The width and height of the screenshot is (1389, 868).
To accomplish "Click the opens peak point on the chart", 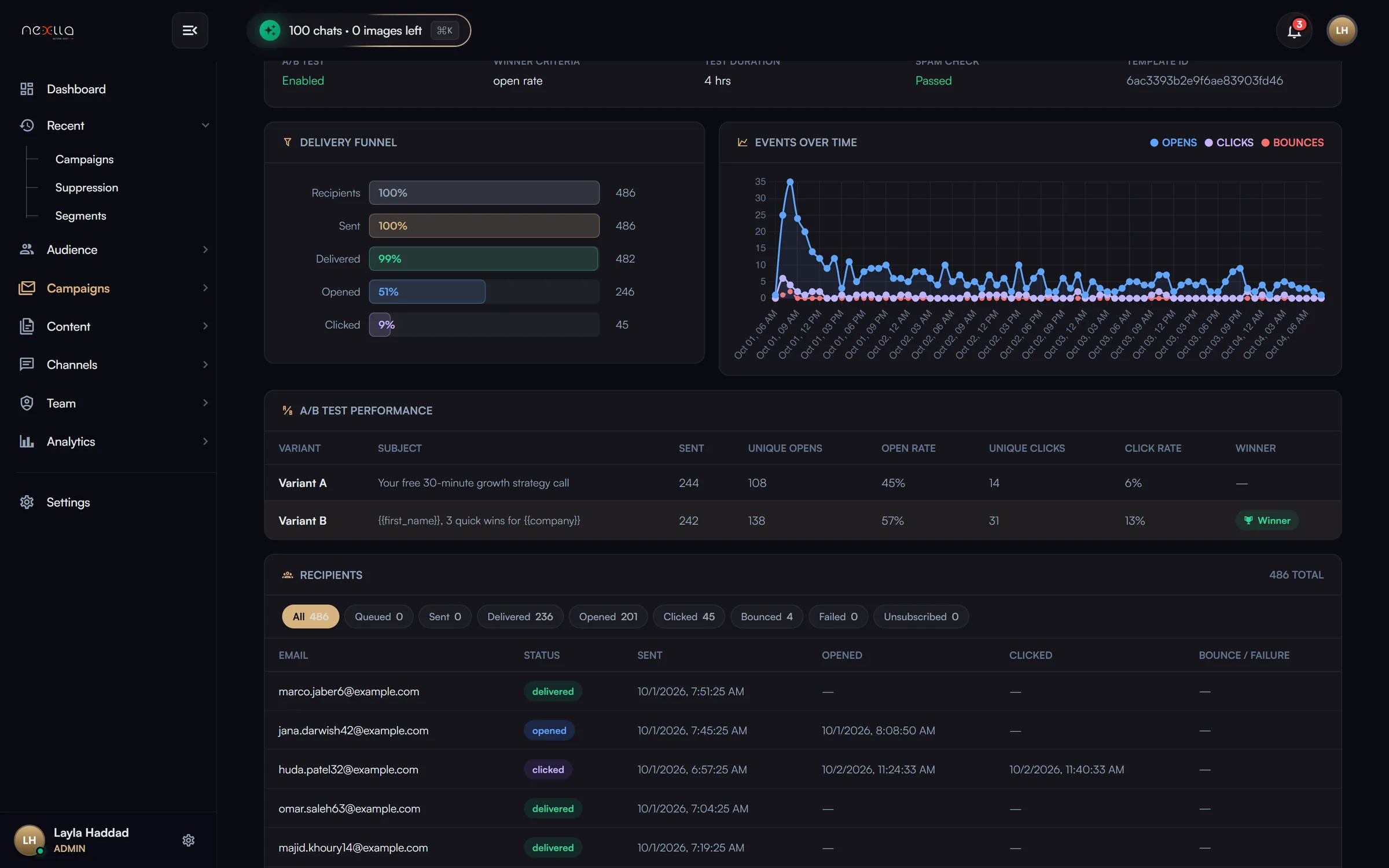I will 790,182.
